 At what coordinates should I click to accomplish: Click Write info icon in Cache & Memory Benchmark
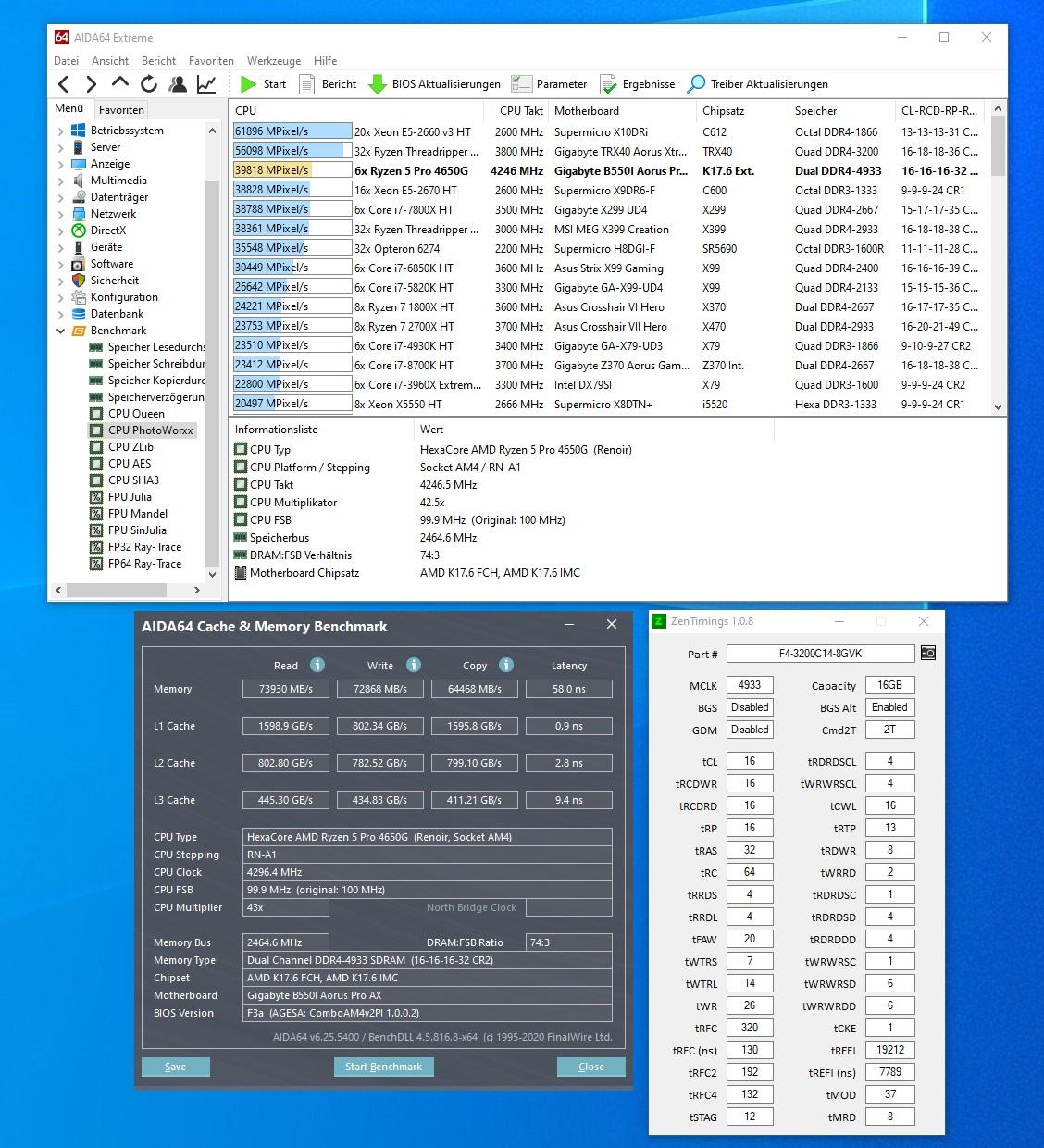tap(414, 665)
